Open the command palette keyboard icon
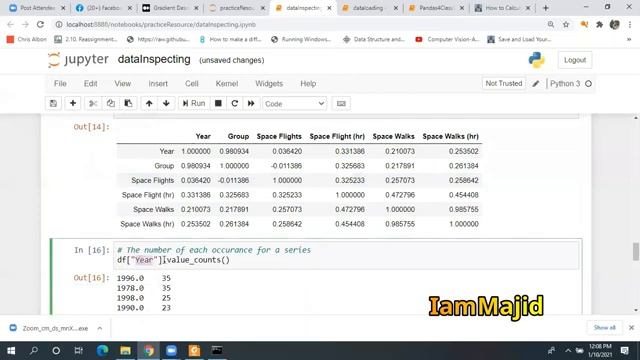This screenshot has width=640, height=360. pyautogui.click(x=341, y=104)
